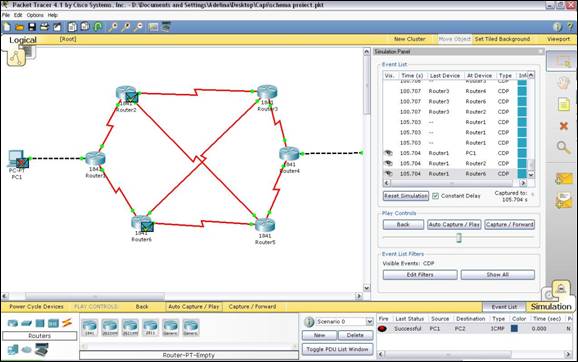
Task: Click the Print toolbar icon
Action: (x=45, y=27)
